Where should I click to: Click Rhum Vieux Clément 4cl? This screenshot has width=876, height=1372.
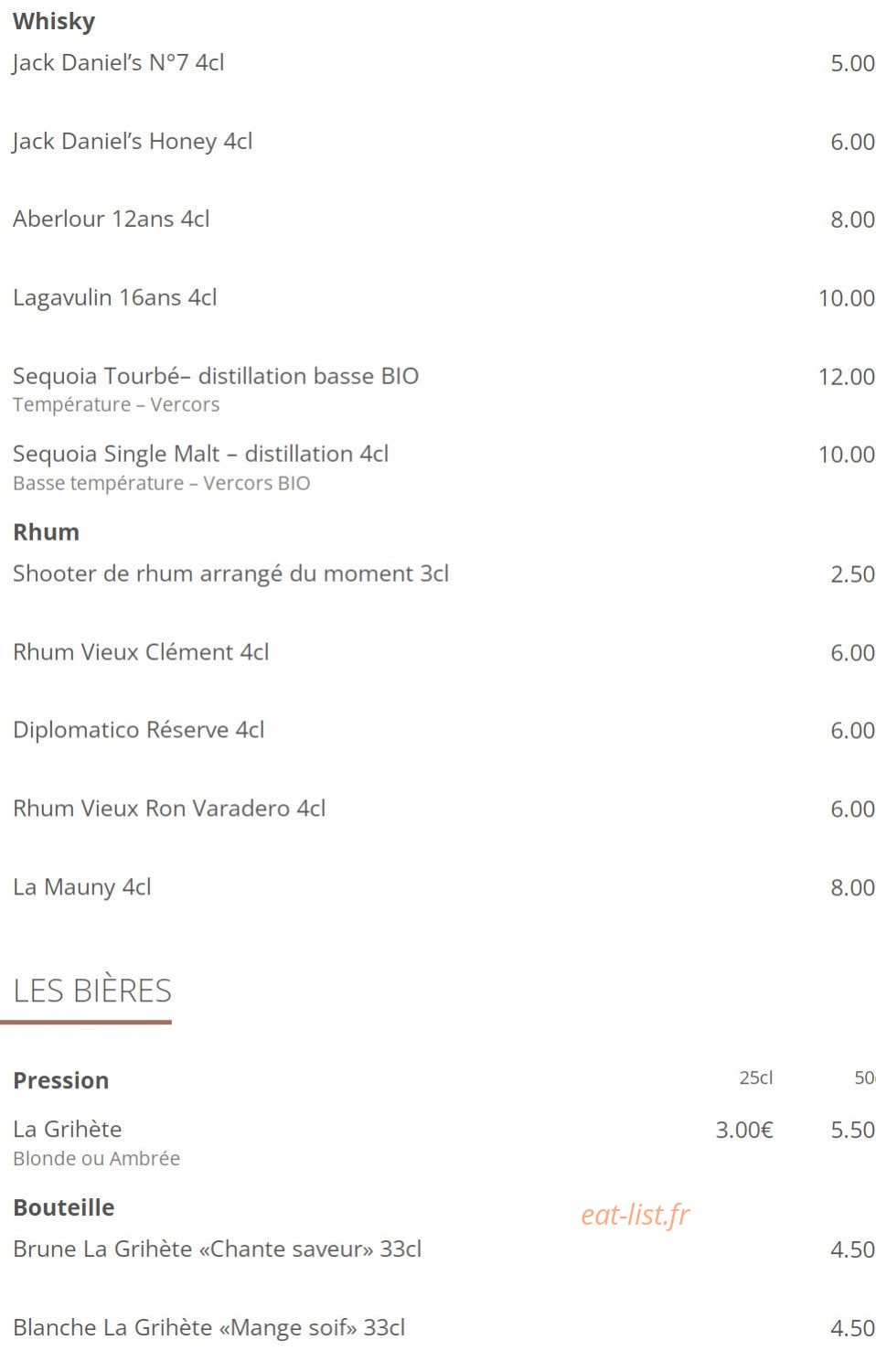tap(141, 652)
